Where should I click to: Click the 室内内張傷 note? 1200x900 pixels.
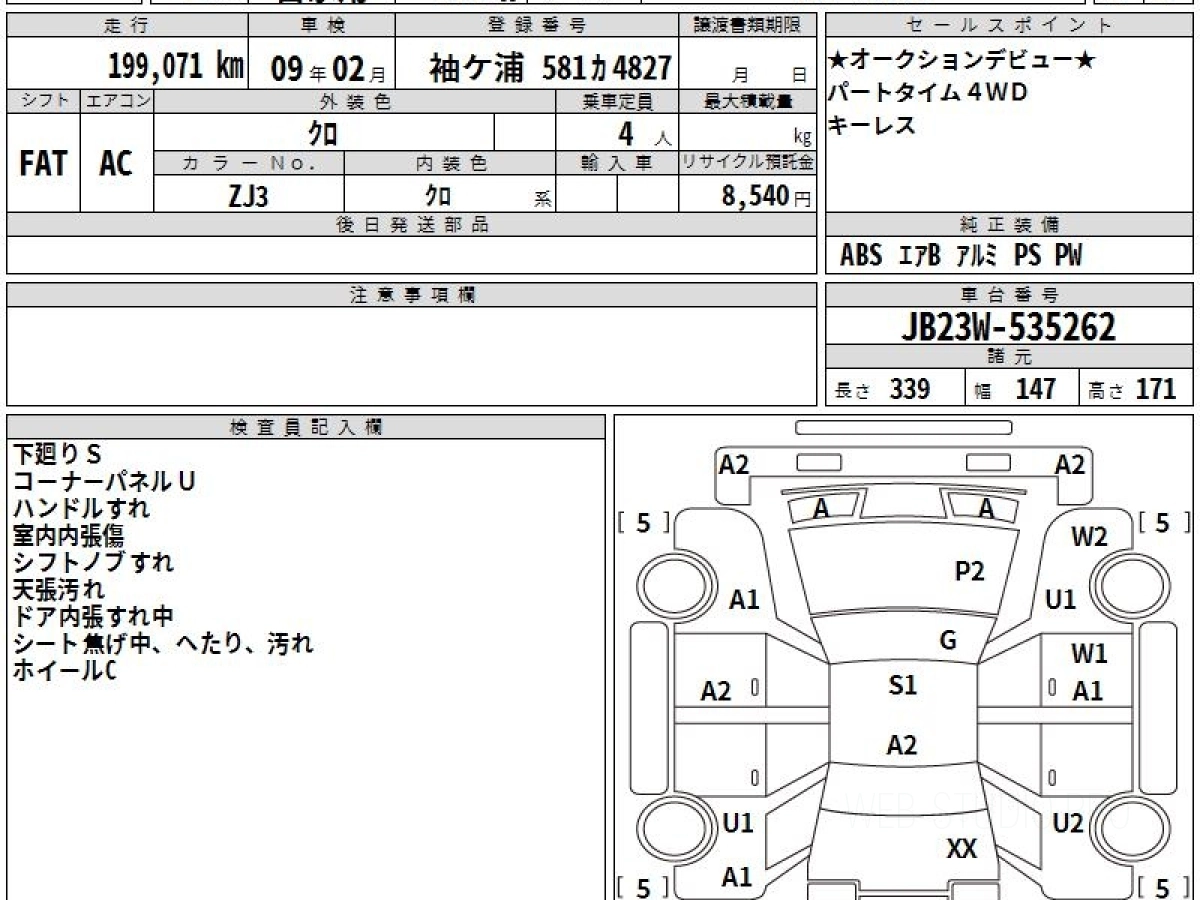pos(68,536)
